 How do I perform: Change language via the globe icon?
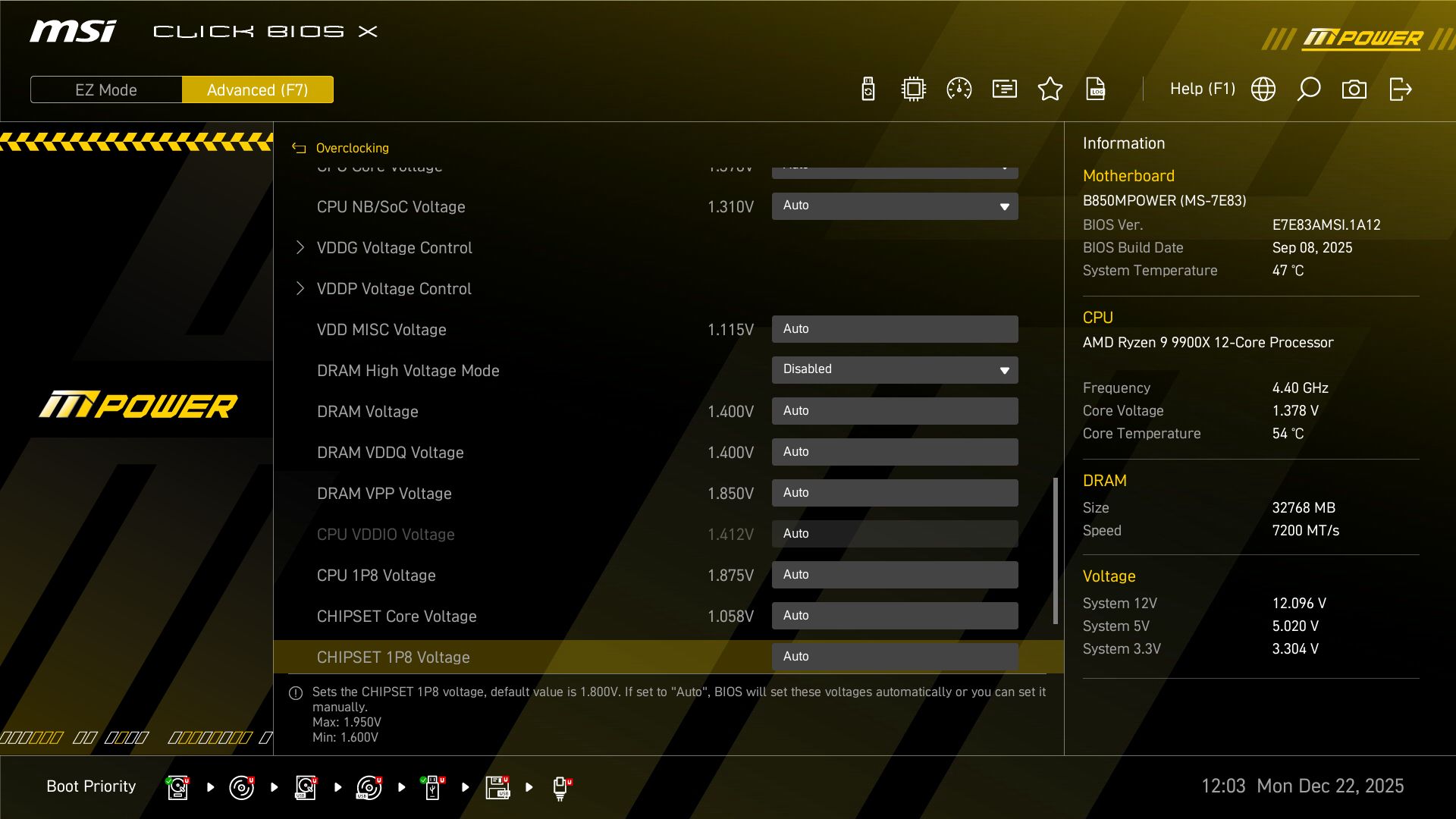pyautogui.click(x=1263, y=89)
